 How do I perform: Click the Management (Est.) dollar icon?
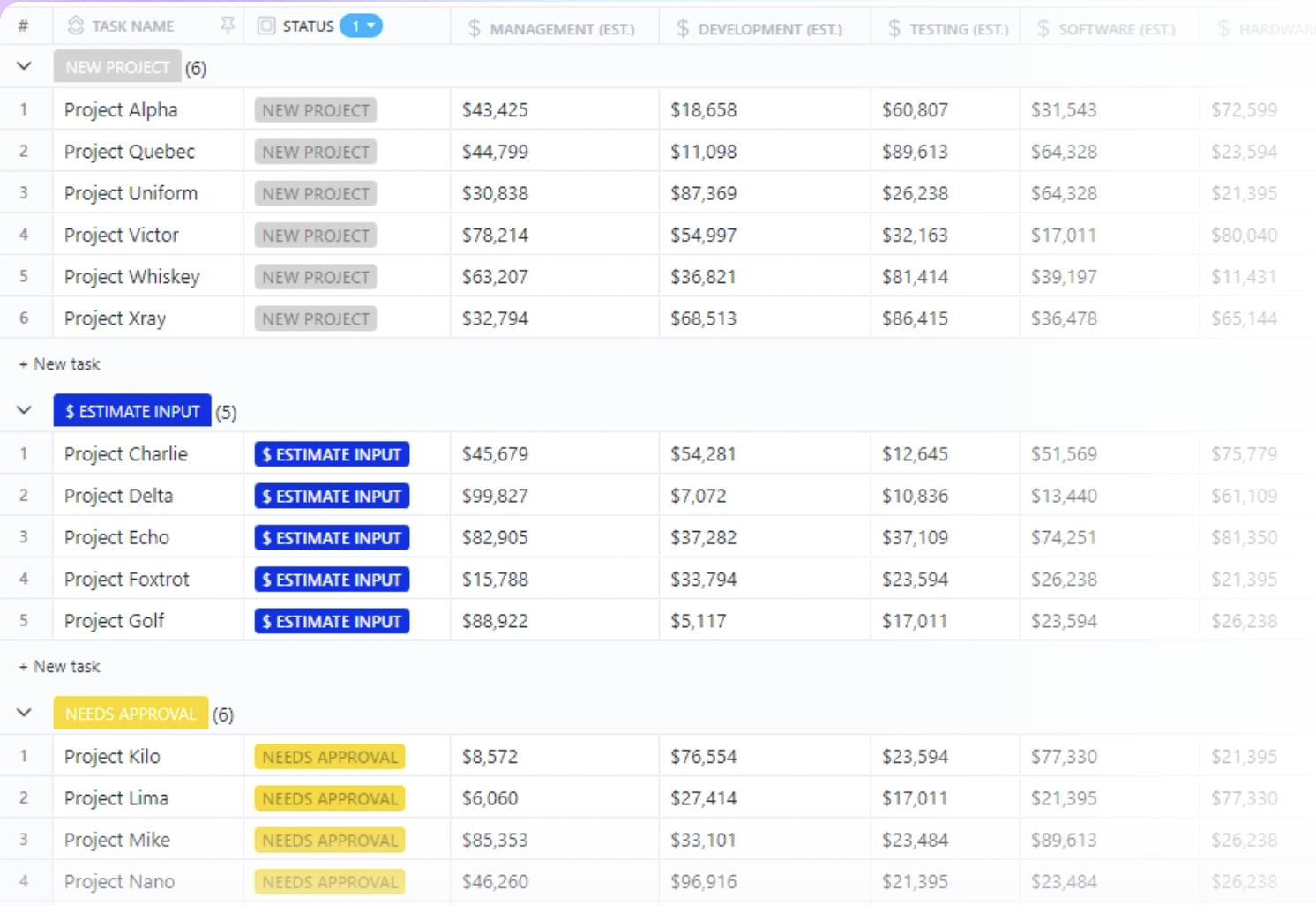[x=475, y=29]
